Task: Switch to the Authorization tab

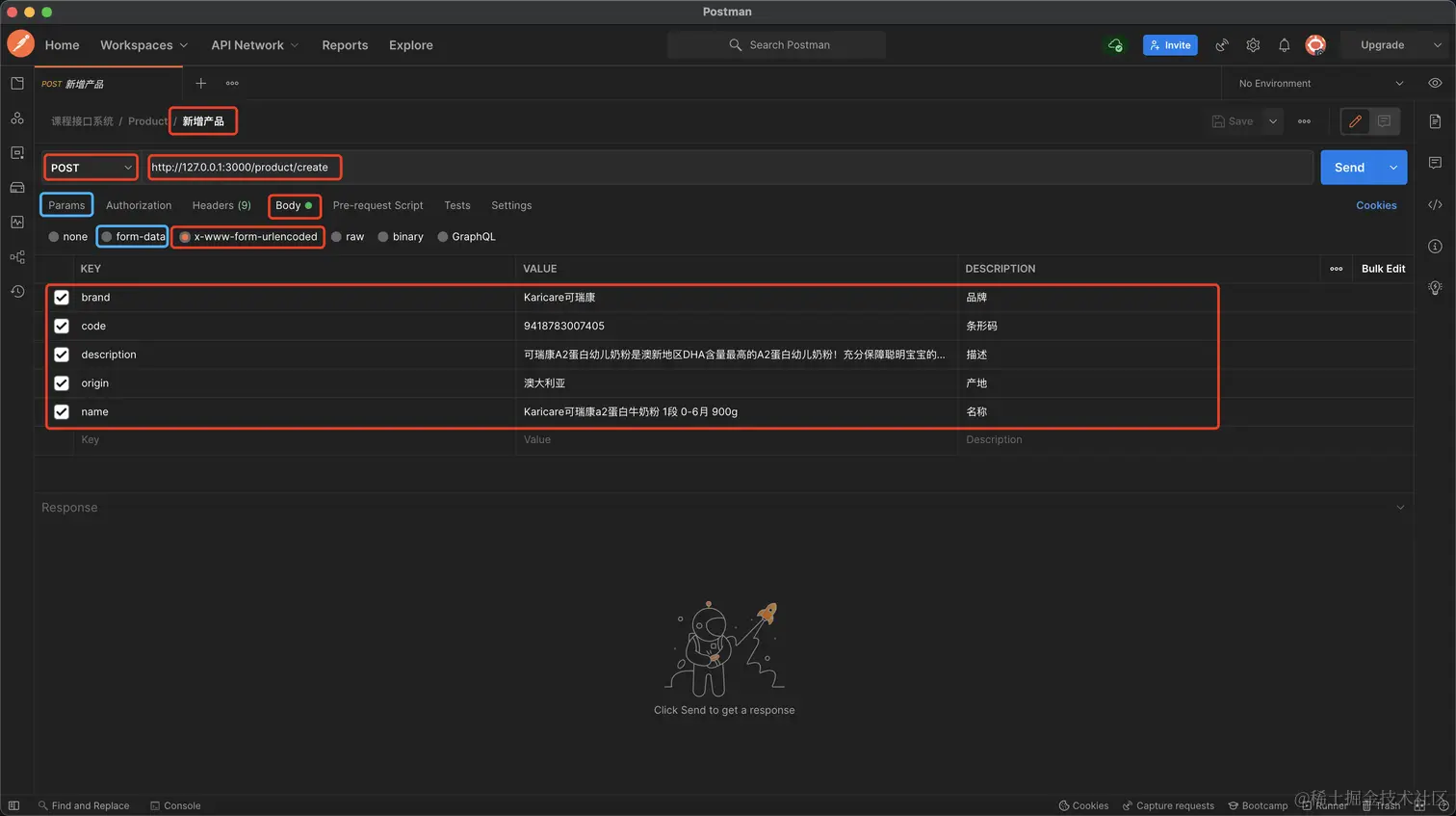Action: coord(139,205)
